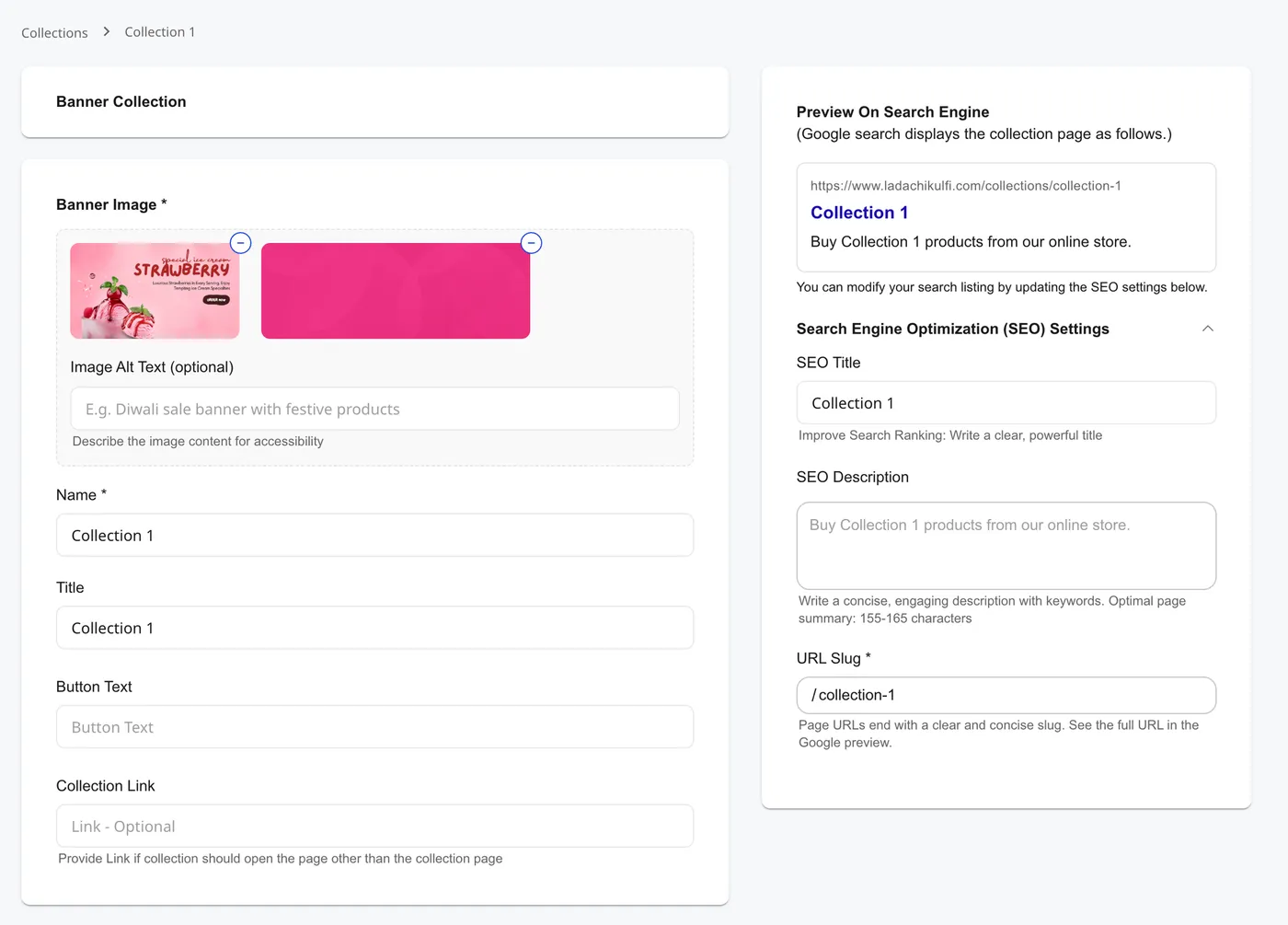Screen dimensions: 1288x925
Task: Click the SEO Title field
Action: pyautogui.click(x=1006, y=403)
